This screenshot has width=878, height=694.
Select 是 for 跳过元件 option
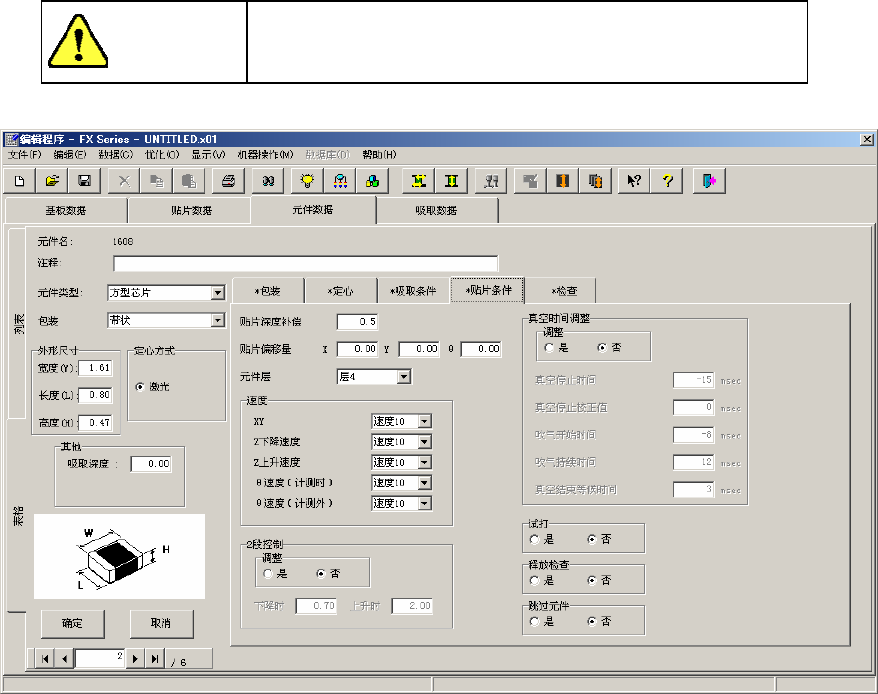coord(535,621)
